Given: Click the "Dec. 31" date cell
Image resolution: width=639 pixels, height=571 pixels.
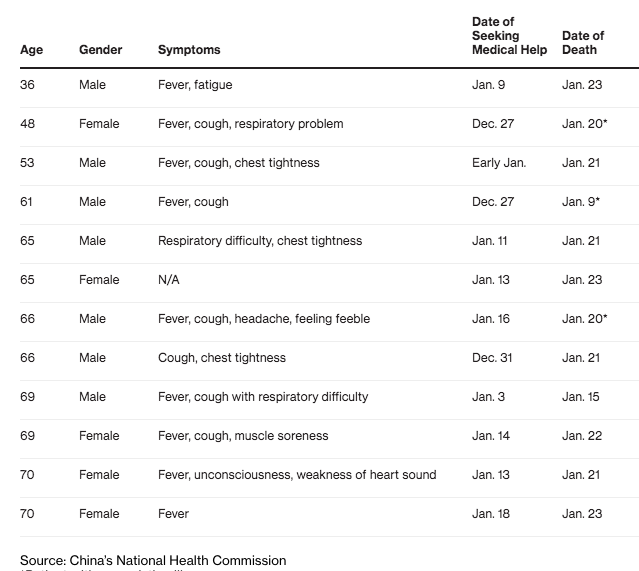Looking at the screenshot, I should tap(493, 358).
